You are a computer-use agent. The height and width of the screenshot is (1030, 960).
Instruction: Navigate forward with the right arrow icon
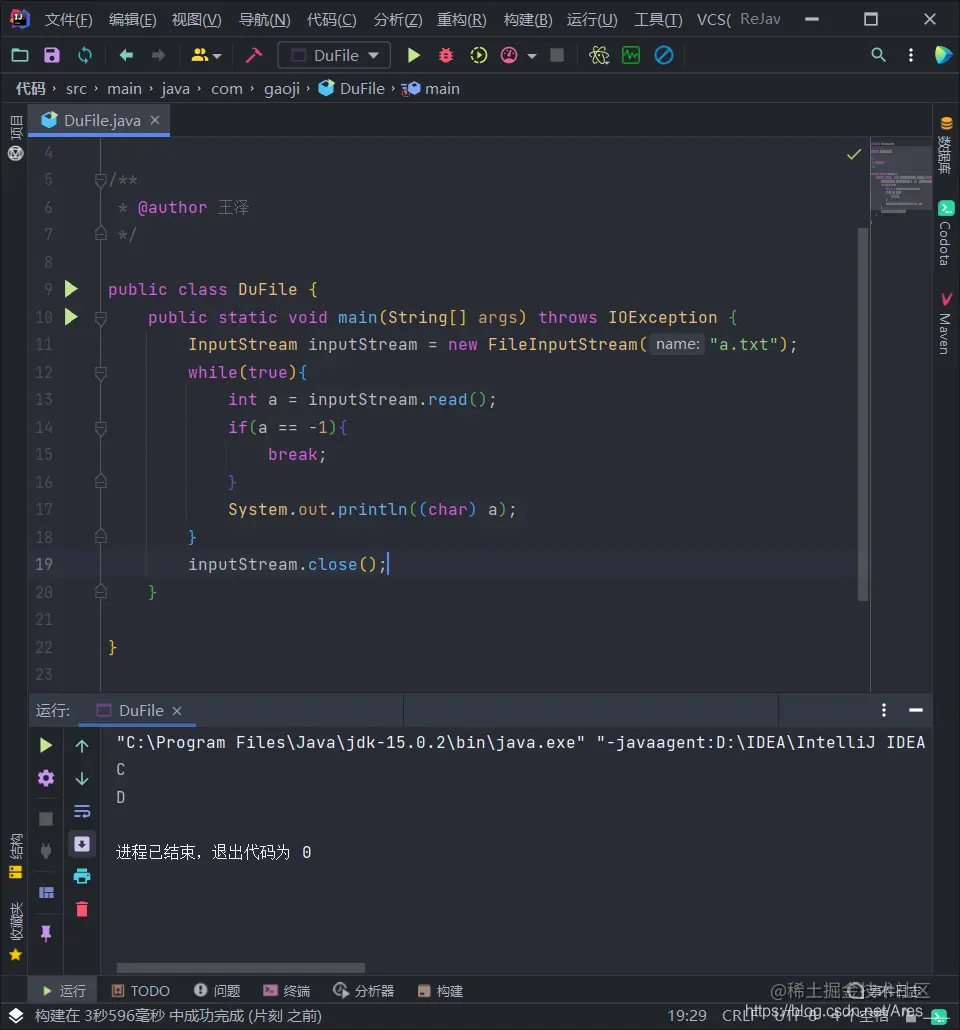pyautogui.click(x=158, y=55)
